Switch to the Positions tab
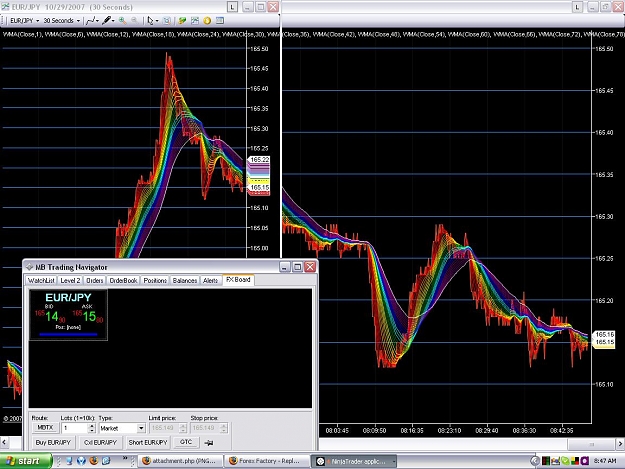 (x=155, y=281)
